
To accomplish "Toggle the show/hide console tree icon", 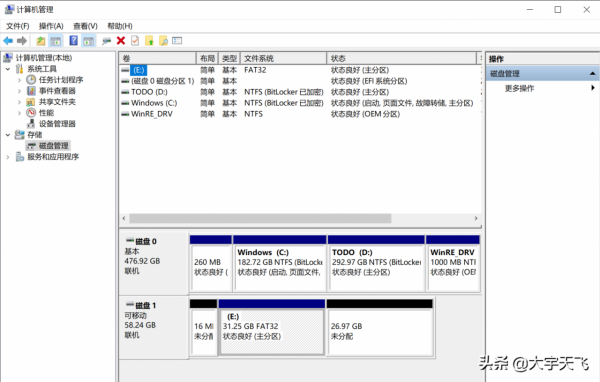I will tap(55, 41).
